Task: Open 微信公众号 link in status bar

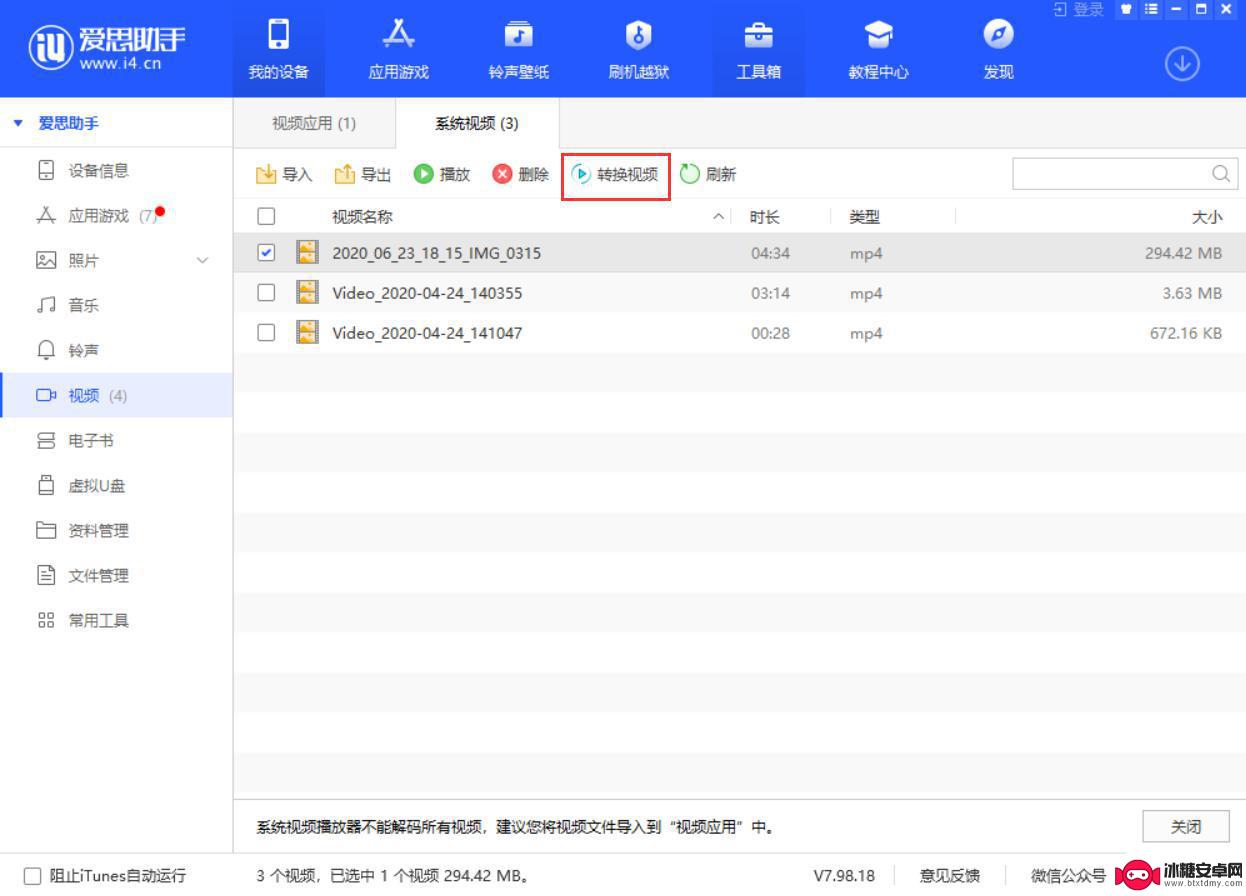Action: pyautogui.click(x=1068, y=875)
